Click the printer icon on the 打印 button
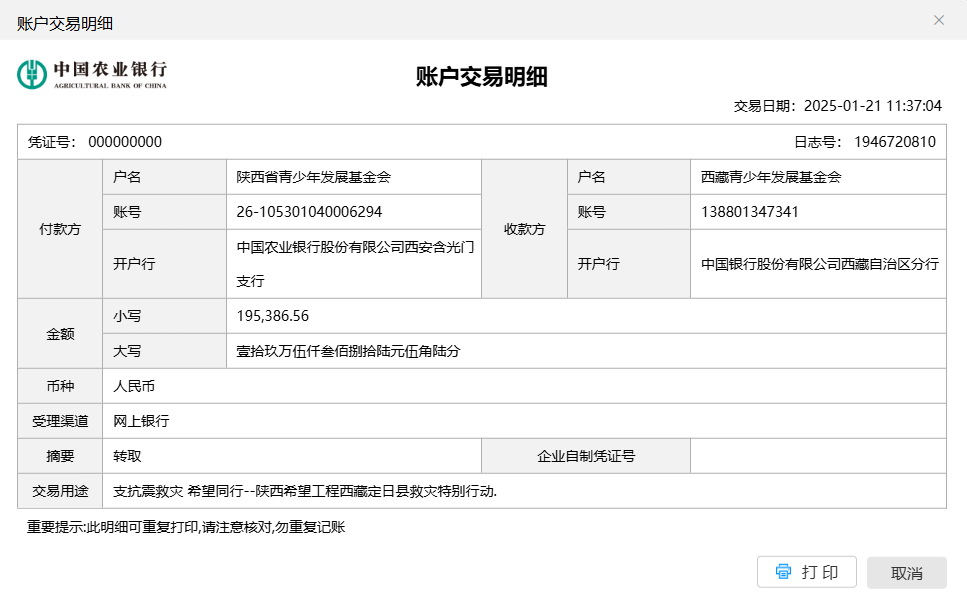Screen dimensions: 967x600 783,572
